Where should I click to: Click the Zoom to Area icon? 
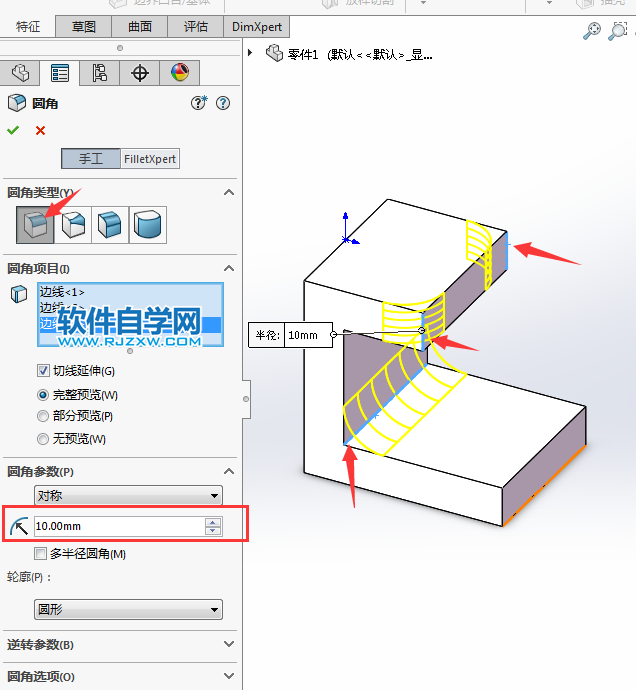click(x=618, y=31)
